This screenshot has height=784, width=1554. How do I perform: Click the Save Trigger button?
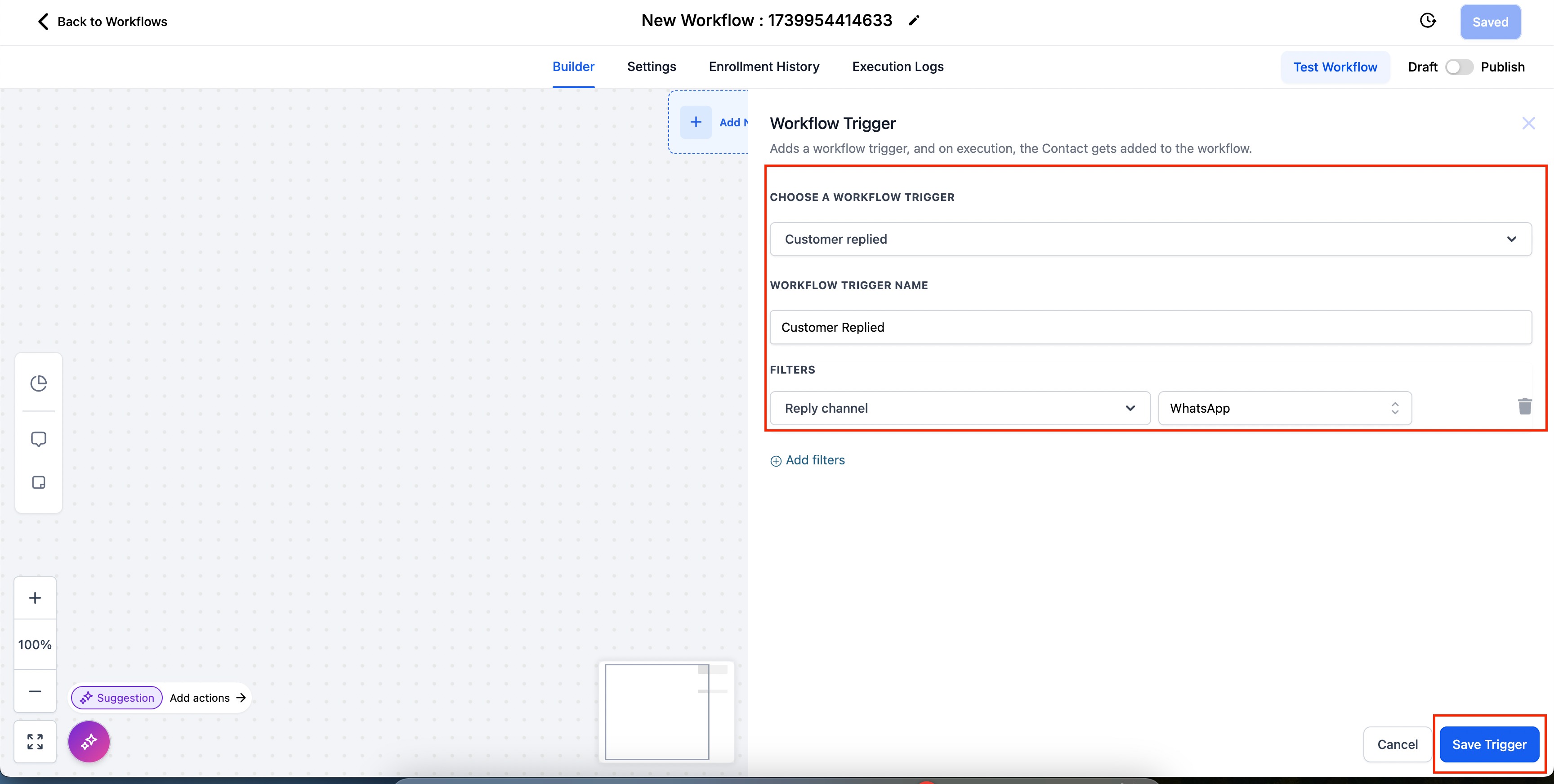1489,744
